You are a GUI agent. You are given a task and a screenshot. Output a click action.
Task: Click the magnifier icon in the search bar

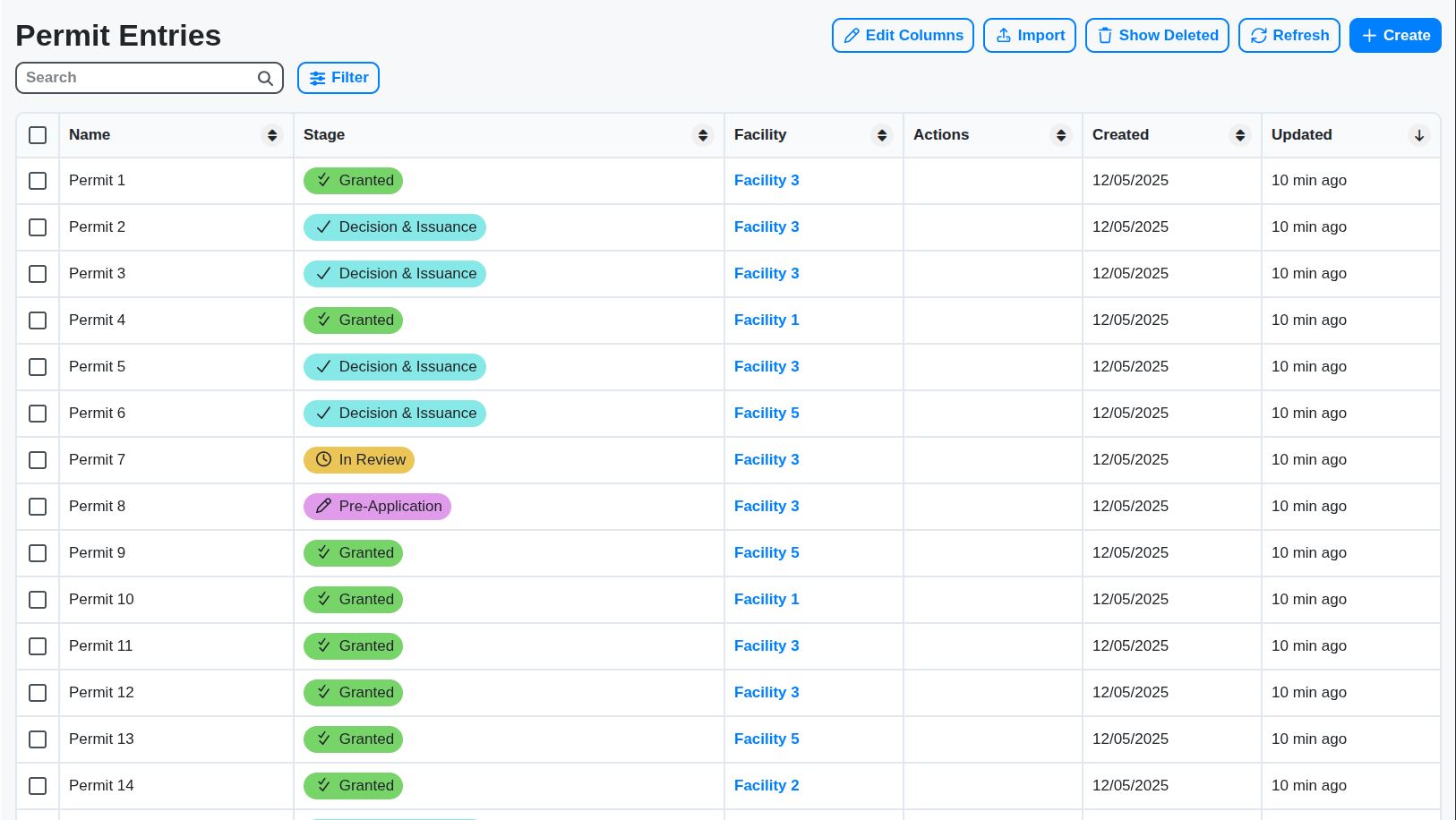[x=265, y=78]
